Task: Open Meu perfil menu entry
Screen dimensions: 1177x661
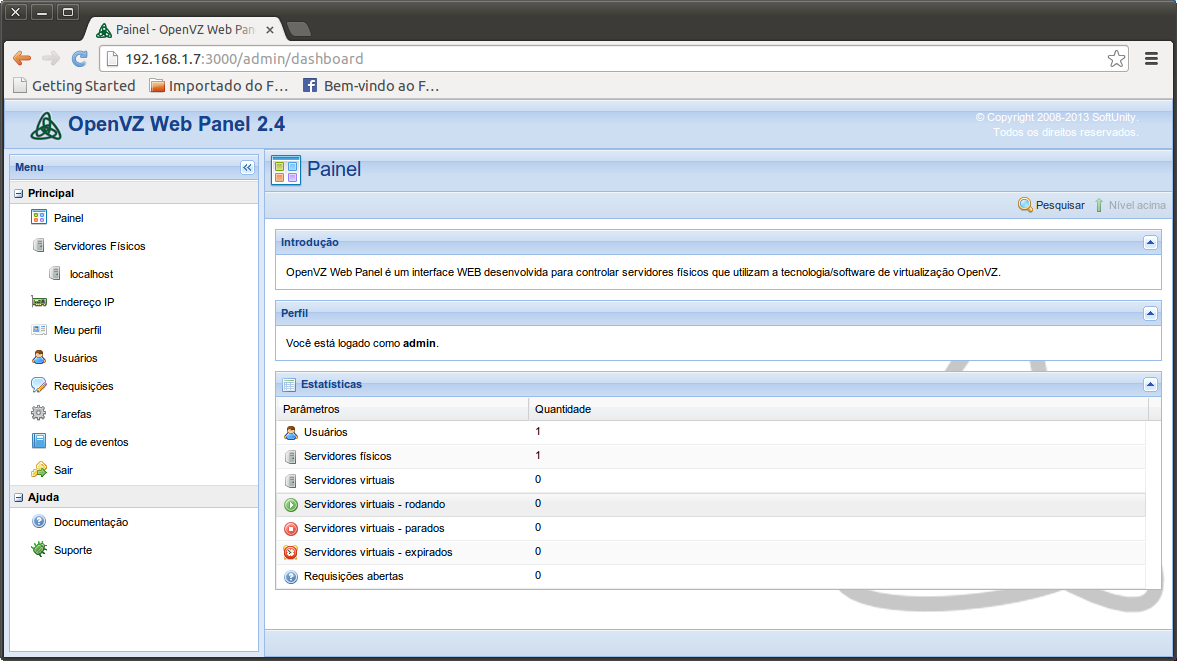Action: click(x=77, y=330)
